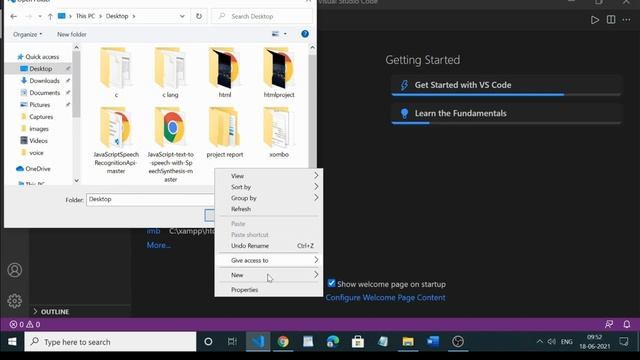Open the Organize dropdown menu
The width and height of the screenshot is (640, 360).
(27, 34)
